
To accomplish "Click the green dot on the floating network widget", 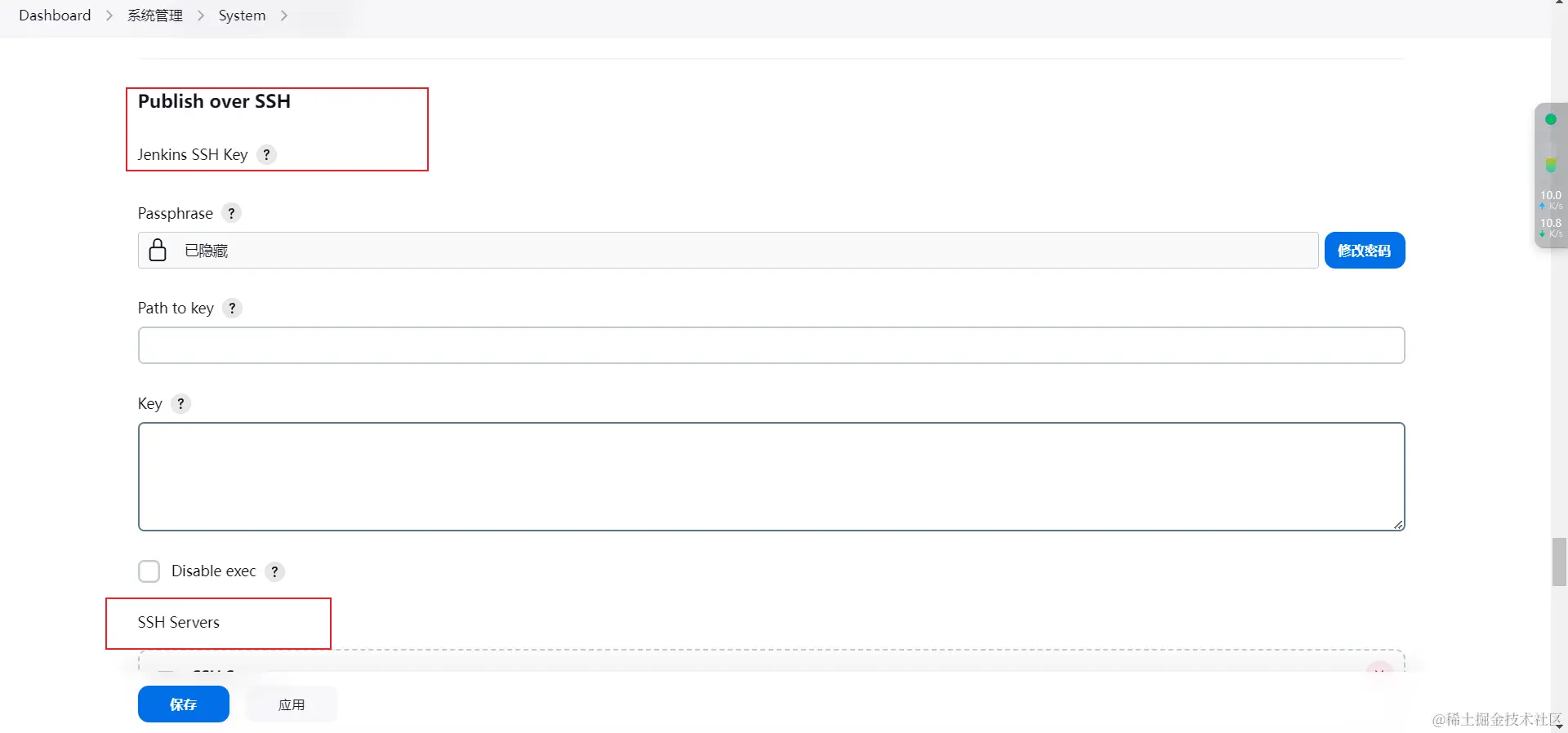I will [x=1550, y=120].
